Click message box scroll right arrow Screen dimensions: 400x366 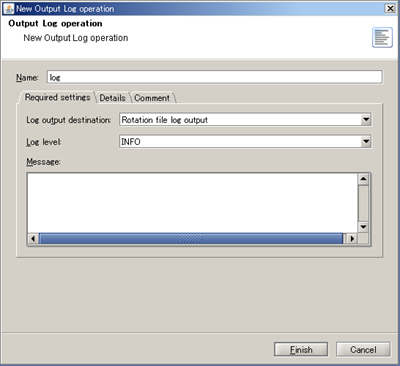pyautogui.click(x=352, y=238)
